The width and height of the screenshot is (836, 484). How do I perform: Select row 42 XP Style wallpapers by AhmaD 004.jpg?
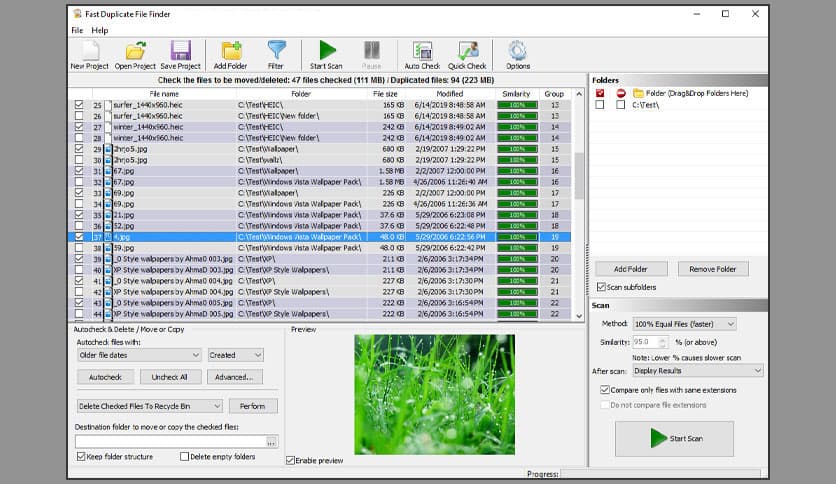(320, 292)
